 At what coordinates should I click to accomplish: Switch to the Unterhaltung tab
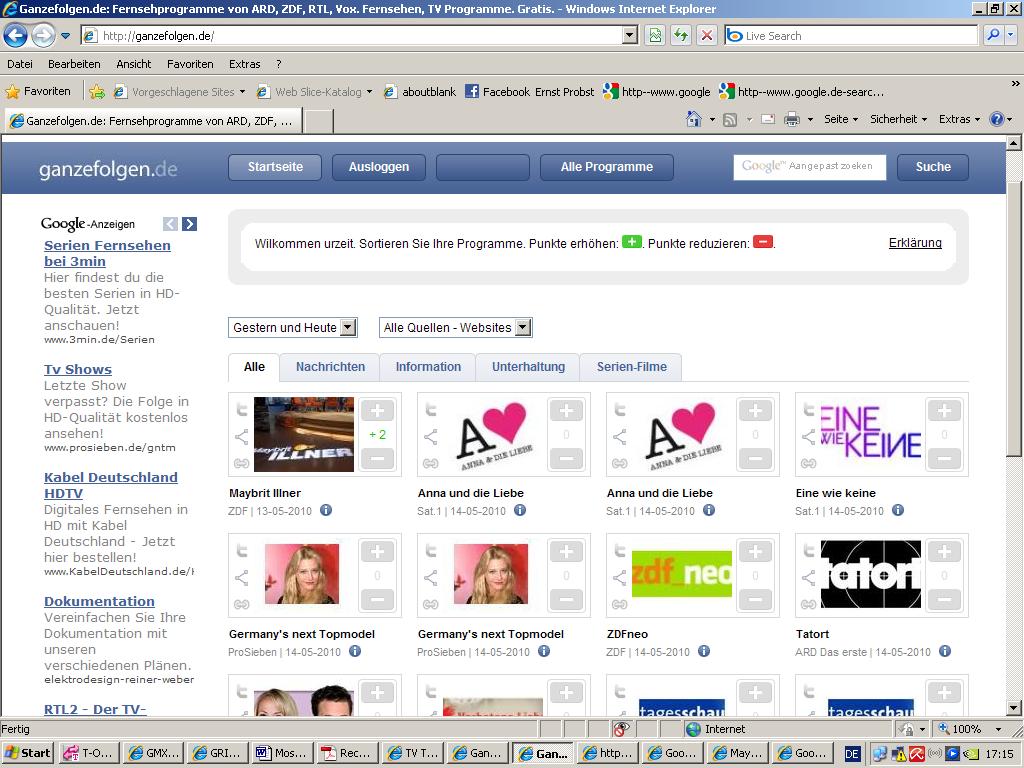point(528,367)
